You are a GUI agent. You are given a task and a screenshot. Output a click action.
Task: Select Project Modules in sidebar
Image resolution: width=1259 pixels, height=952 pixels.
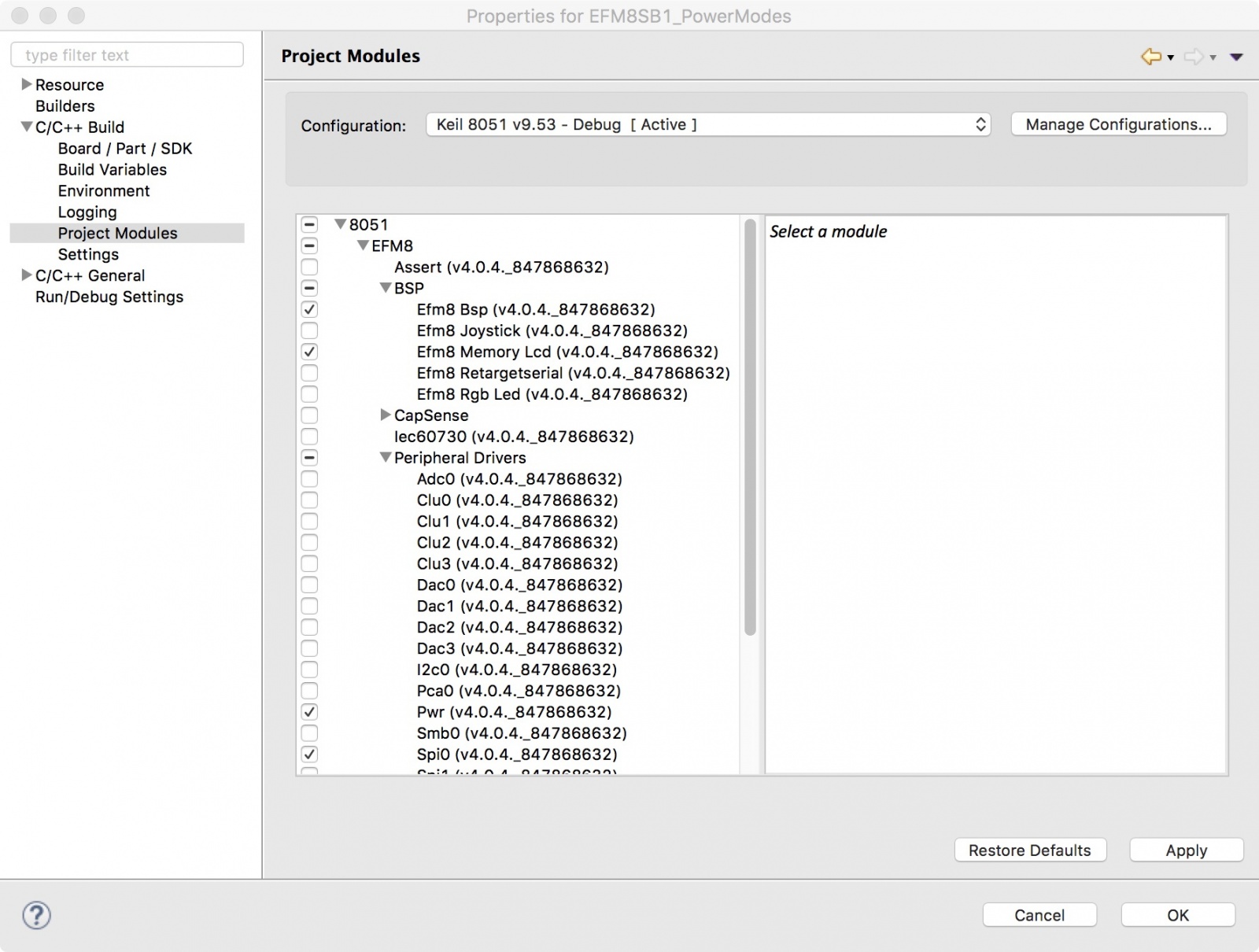point(127,233)
